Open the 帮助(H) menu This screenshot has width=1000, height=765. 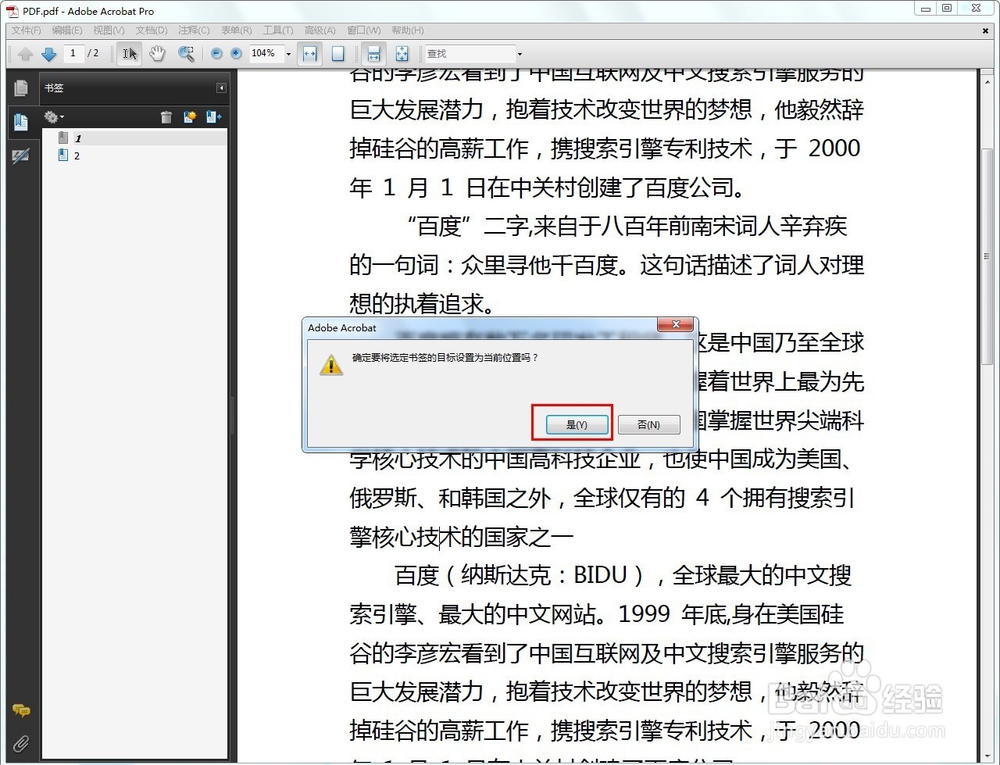click(x=408, y=30)
